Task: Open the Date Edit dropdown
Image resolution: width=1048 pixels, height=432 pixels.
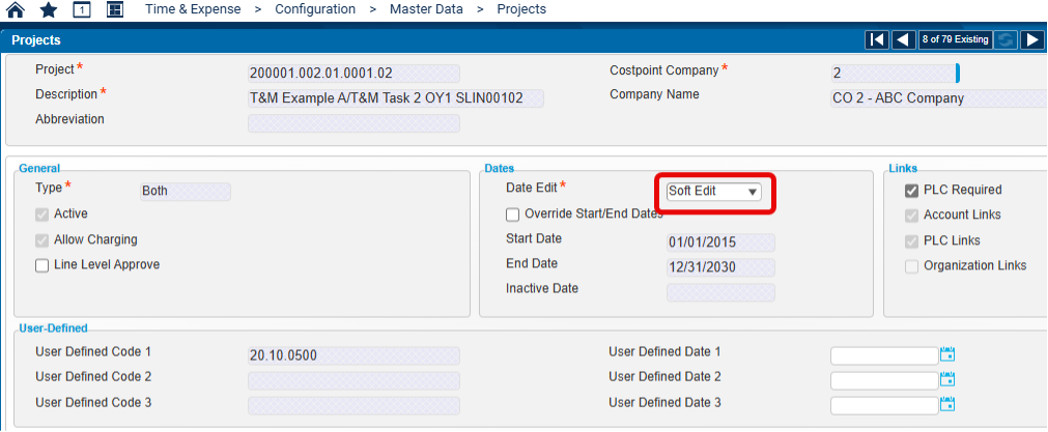Action: 714,191
